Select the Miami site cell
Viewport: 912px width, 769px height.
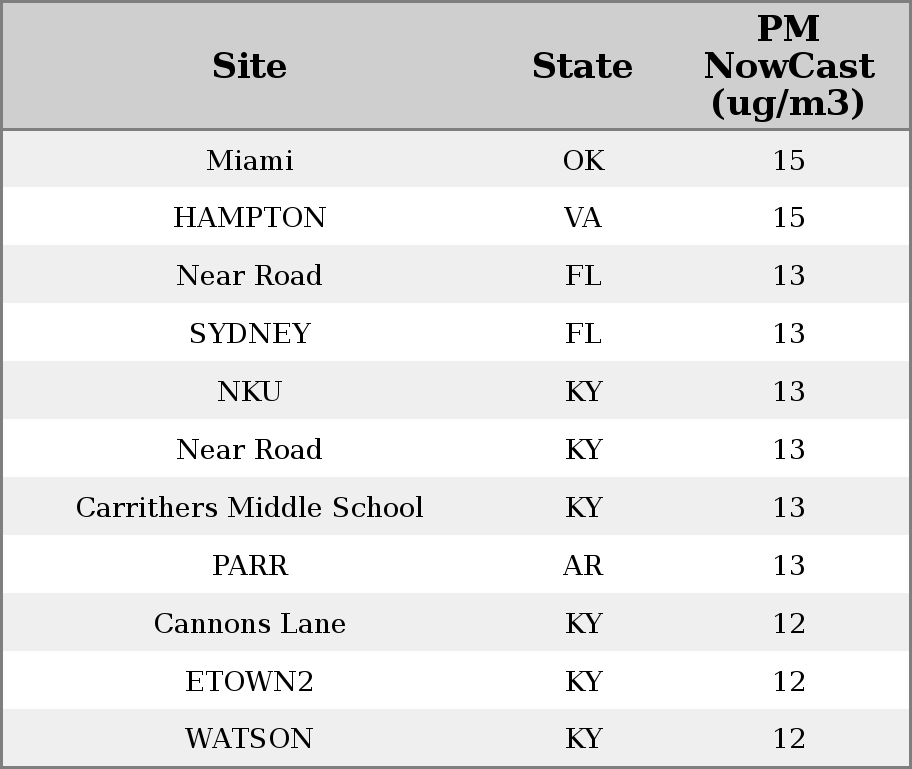[250, 160]
